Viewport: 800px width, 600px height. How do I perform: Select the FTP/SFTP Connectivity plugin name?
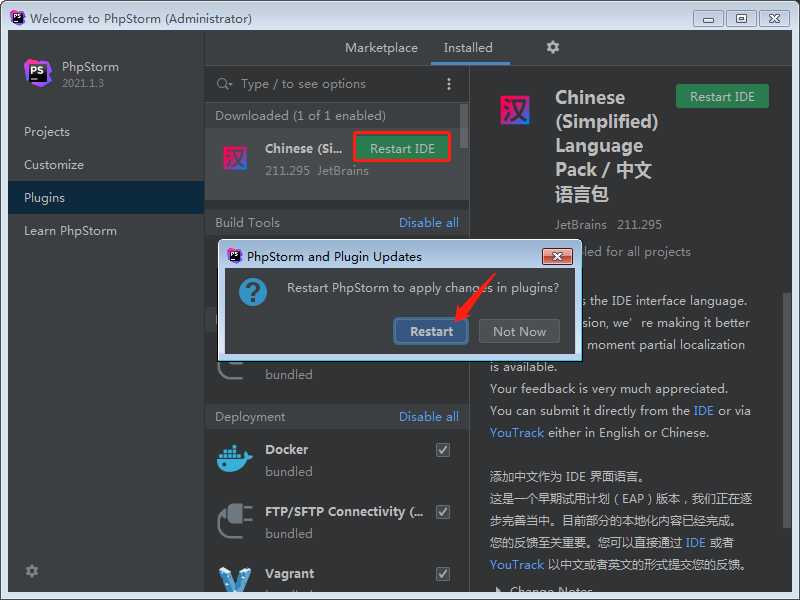[344, 512]
